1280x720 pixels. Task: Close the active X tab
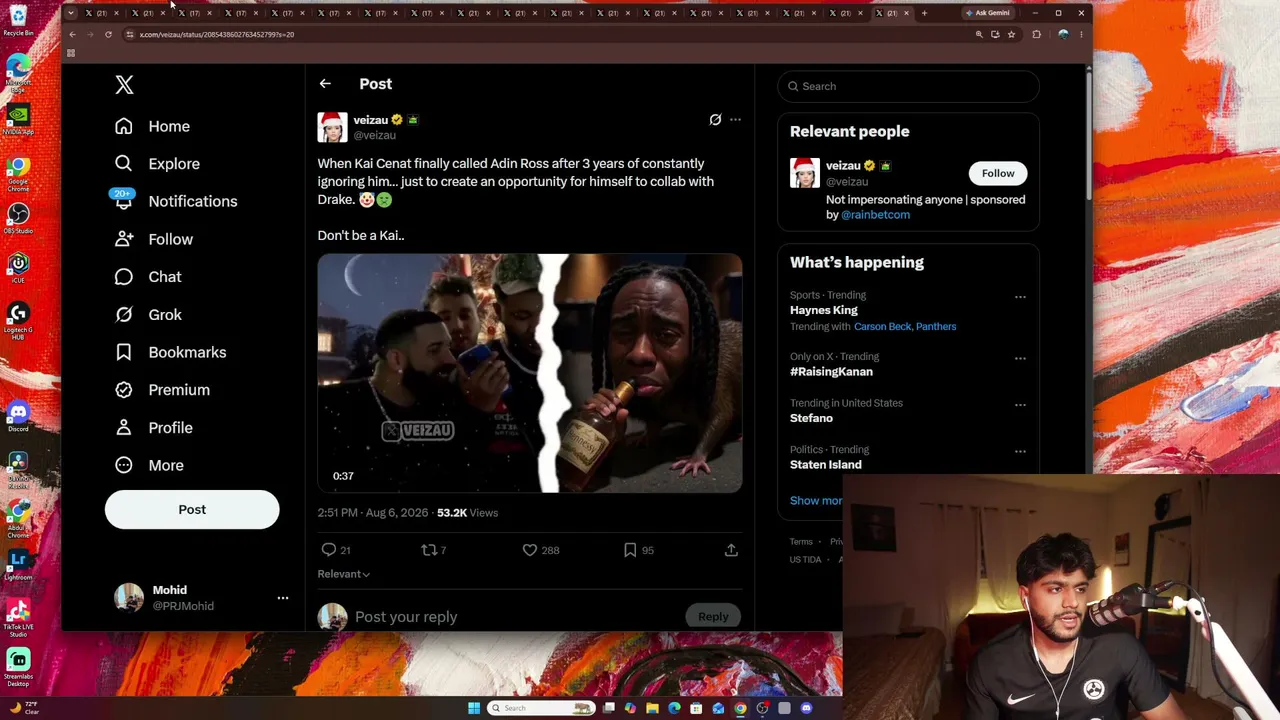[x=906, y=13]
